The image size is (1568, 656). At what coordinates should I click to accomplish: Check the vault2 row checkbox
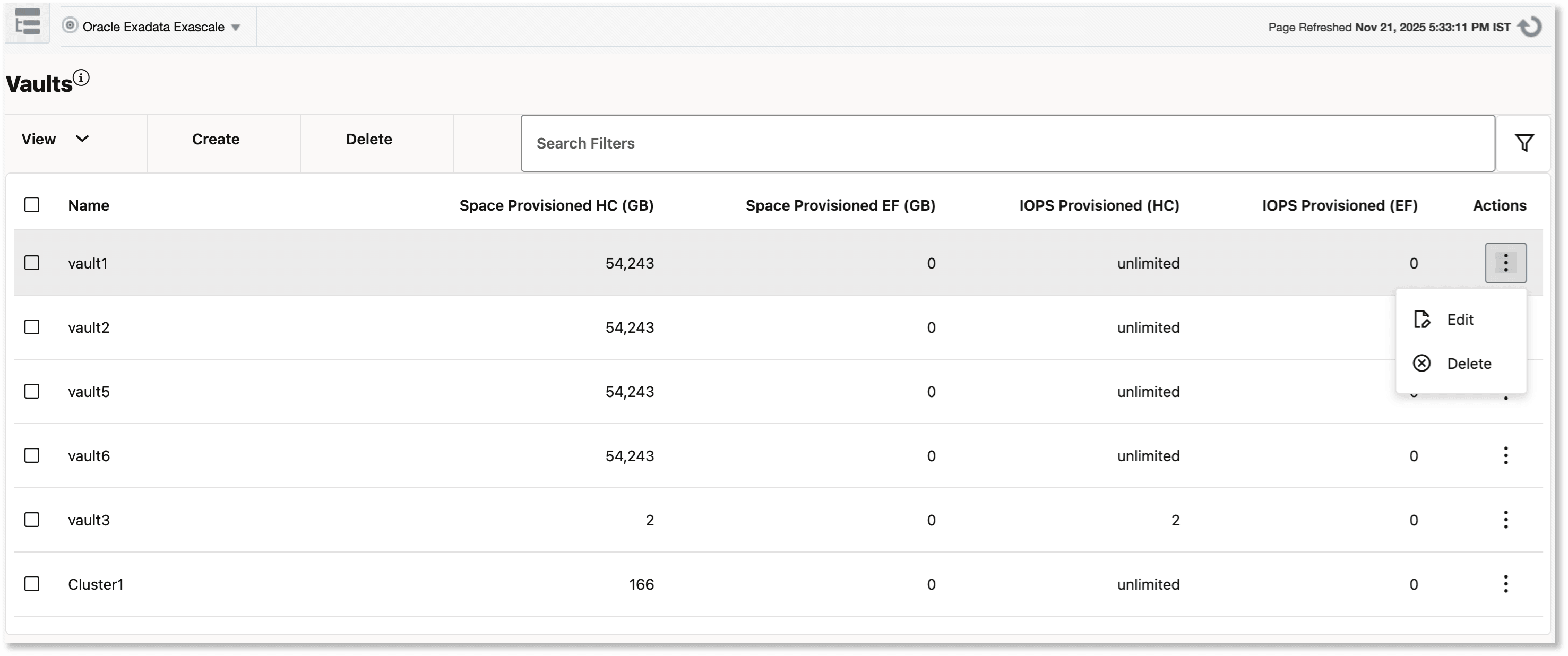(32, 327)
